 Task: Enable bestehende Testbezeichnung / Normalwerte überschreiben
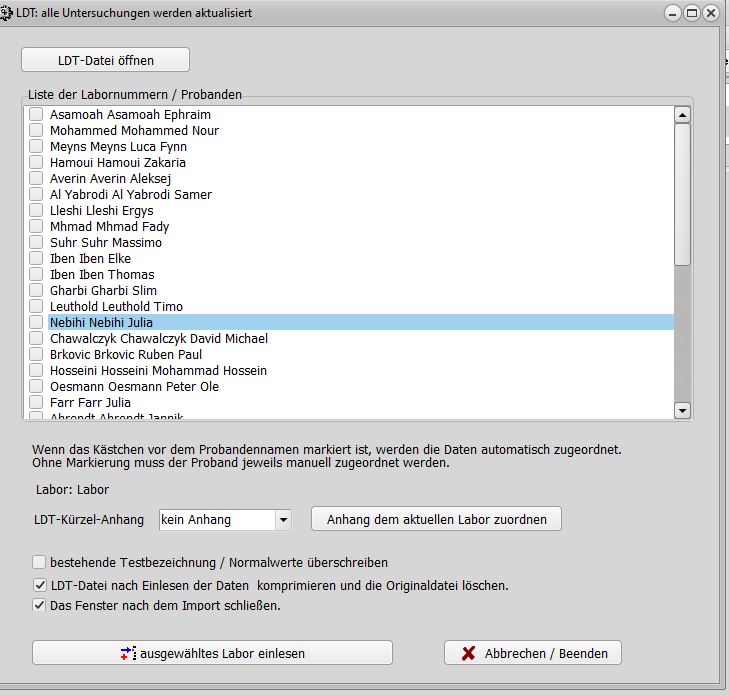pos(40,563)
